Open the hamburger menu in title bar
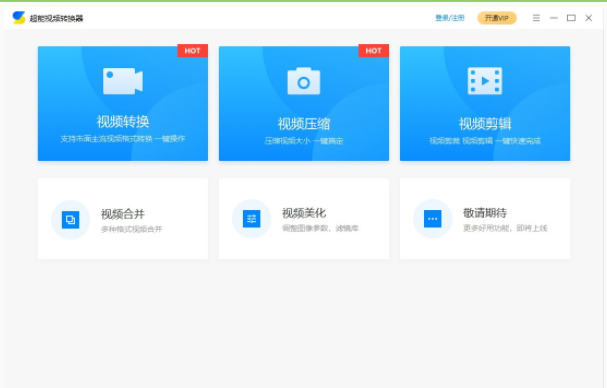Image resolution: width=607 pixels, height=388 pixels. (x=536, y=18)
